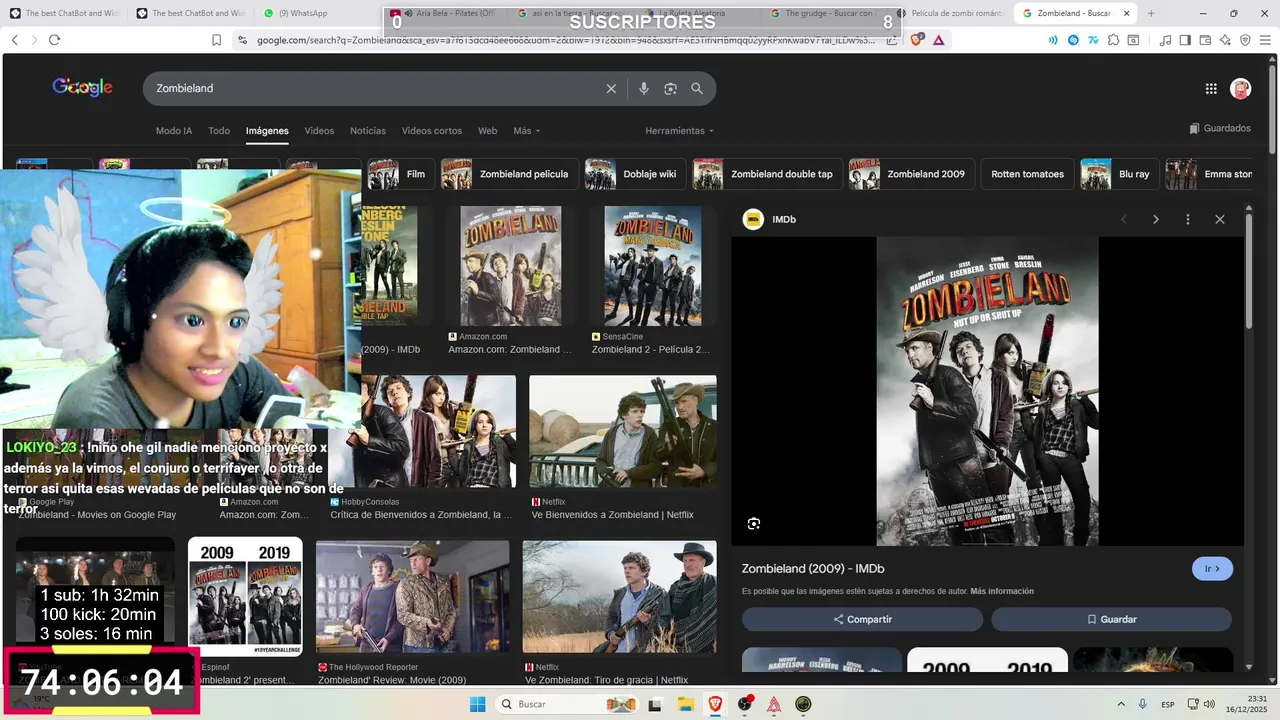
Task: Reload the current page
Action: [54, 40]
